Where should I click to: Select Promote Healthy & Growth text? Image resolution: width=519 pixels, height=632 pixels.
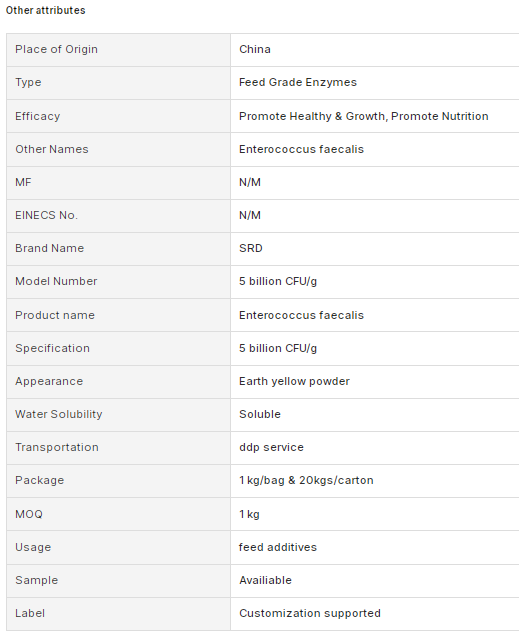pyautogui.click(x=312, y=116)
